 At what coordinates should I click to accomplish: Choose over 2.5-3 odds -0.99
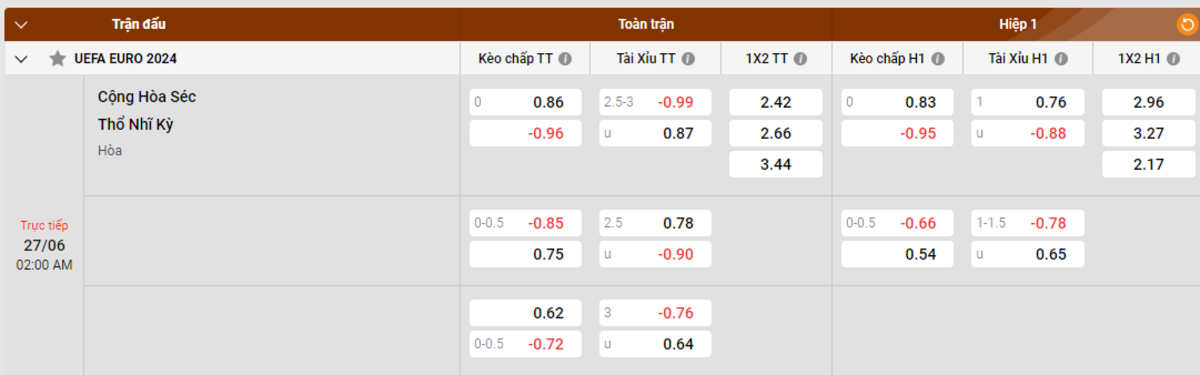coord(656,102)
